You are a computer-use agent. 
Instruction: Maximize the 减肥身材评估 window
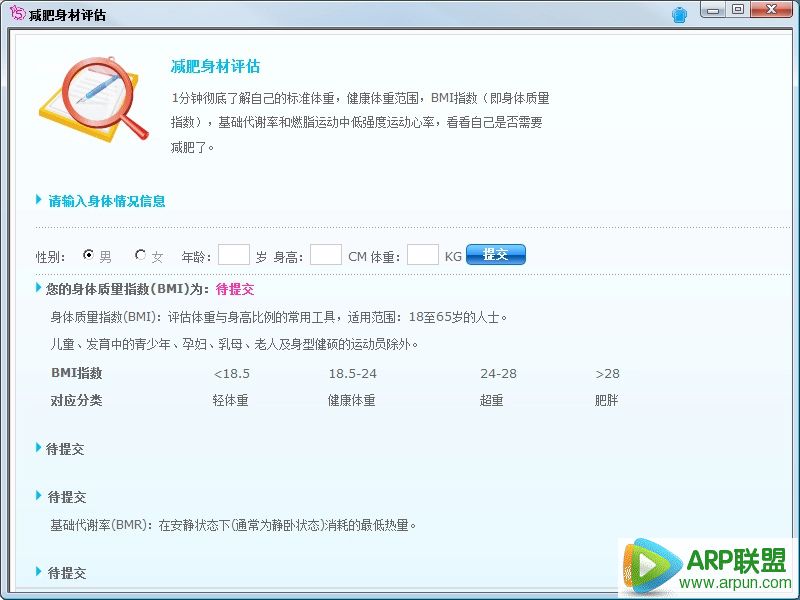click(x=738, y=10)
